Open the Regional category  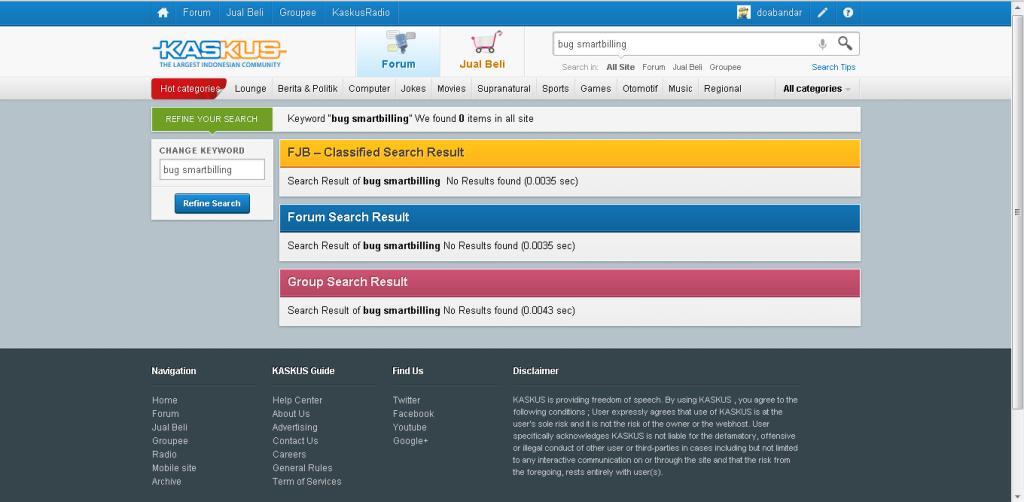[722, 89]
